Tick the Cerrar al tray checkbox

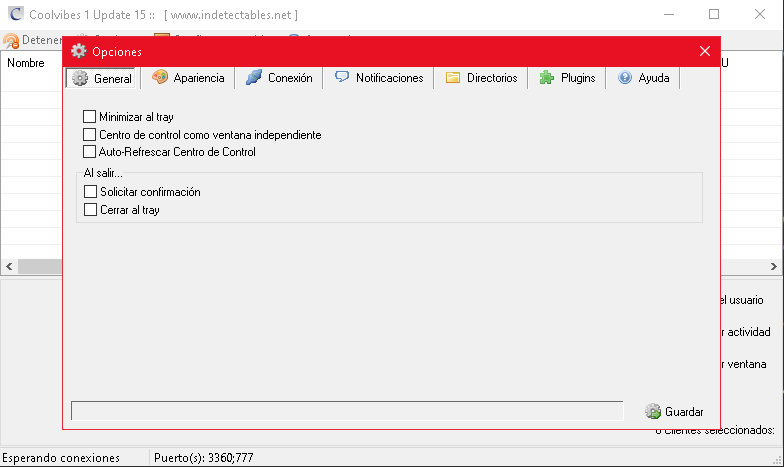(x=91, y=210)
